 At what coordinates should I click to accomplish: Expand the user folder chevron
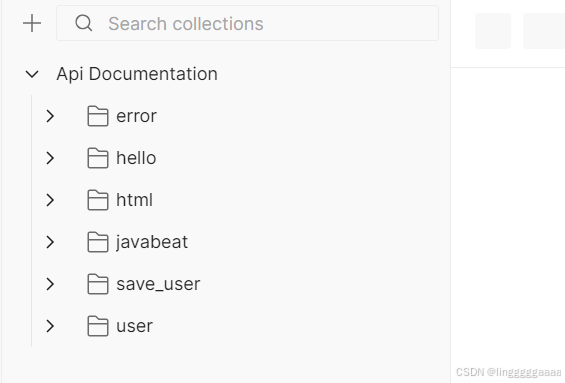click(x=50, y=326)
